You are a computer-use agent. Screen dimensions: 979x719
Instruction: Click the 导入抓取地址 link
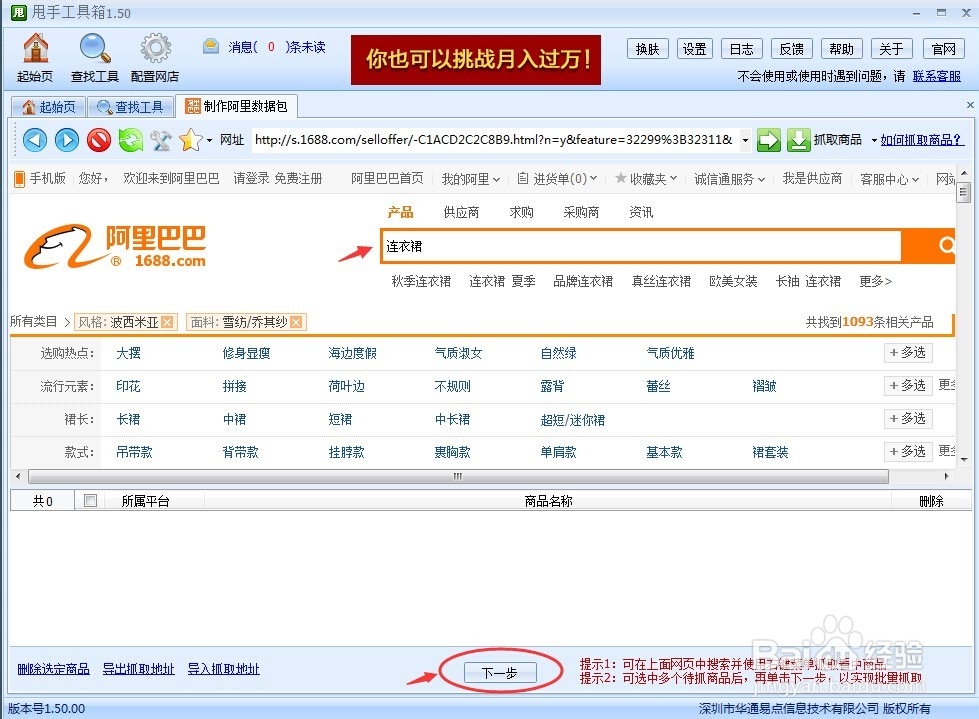tap(224, 669)
